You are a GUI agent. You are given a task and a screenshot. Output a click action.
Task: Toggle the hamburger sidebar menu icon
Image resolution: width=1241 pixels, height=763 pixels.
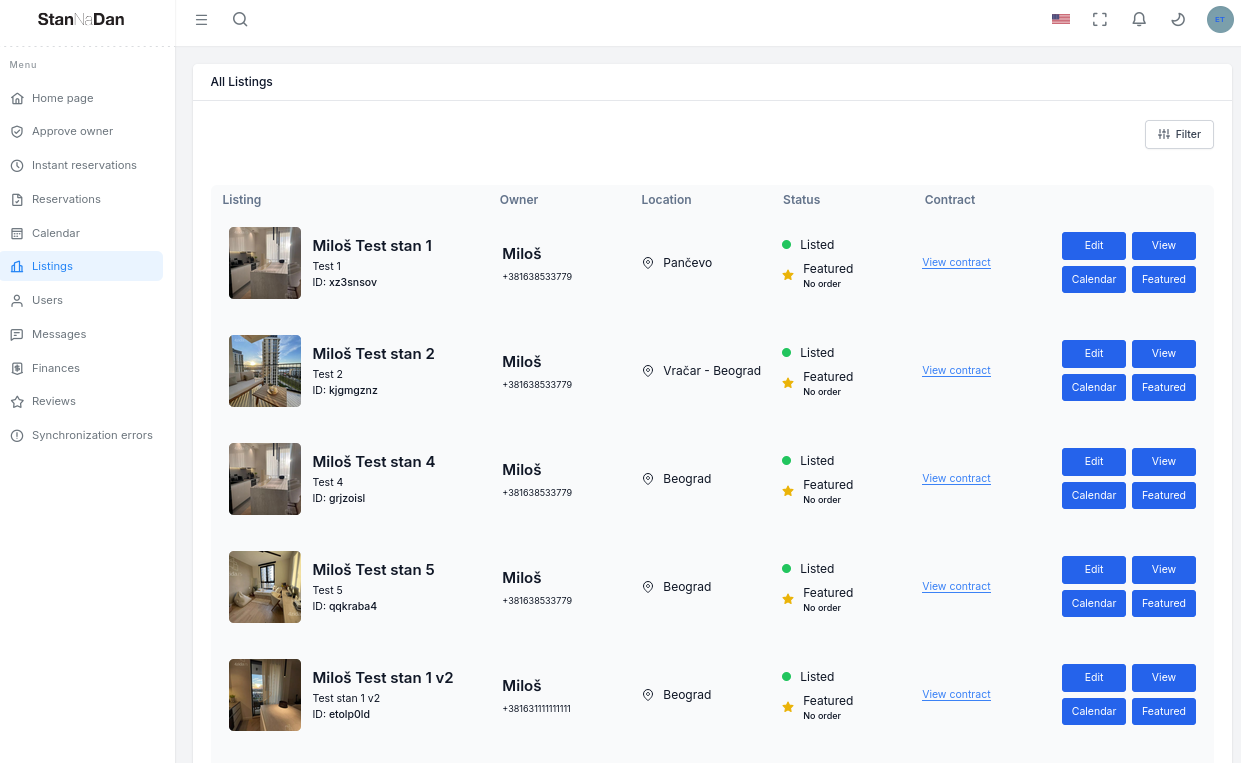pyautogui.click(x=201, y=19)
